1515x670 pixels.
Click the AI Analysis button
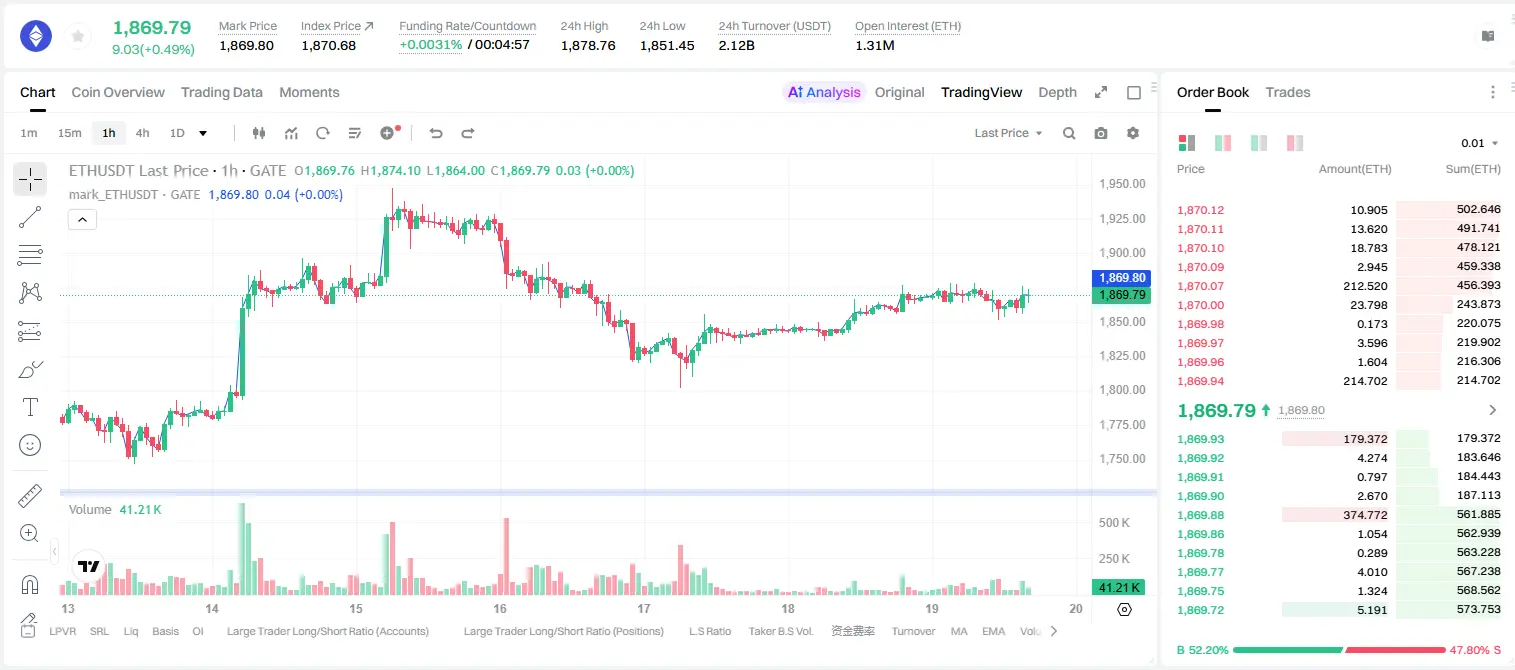pos(824,92)
